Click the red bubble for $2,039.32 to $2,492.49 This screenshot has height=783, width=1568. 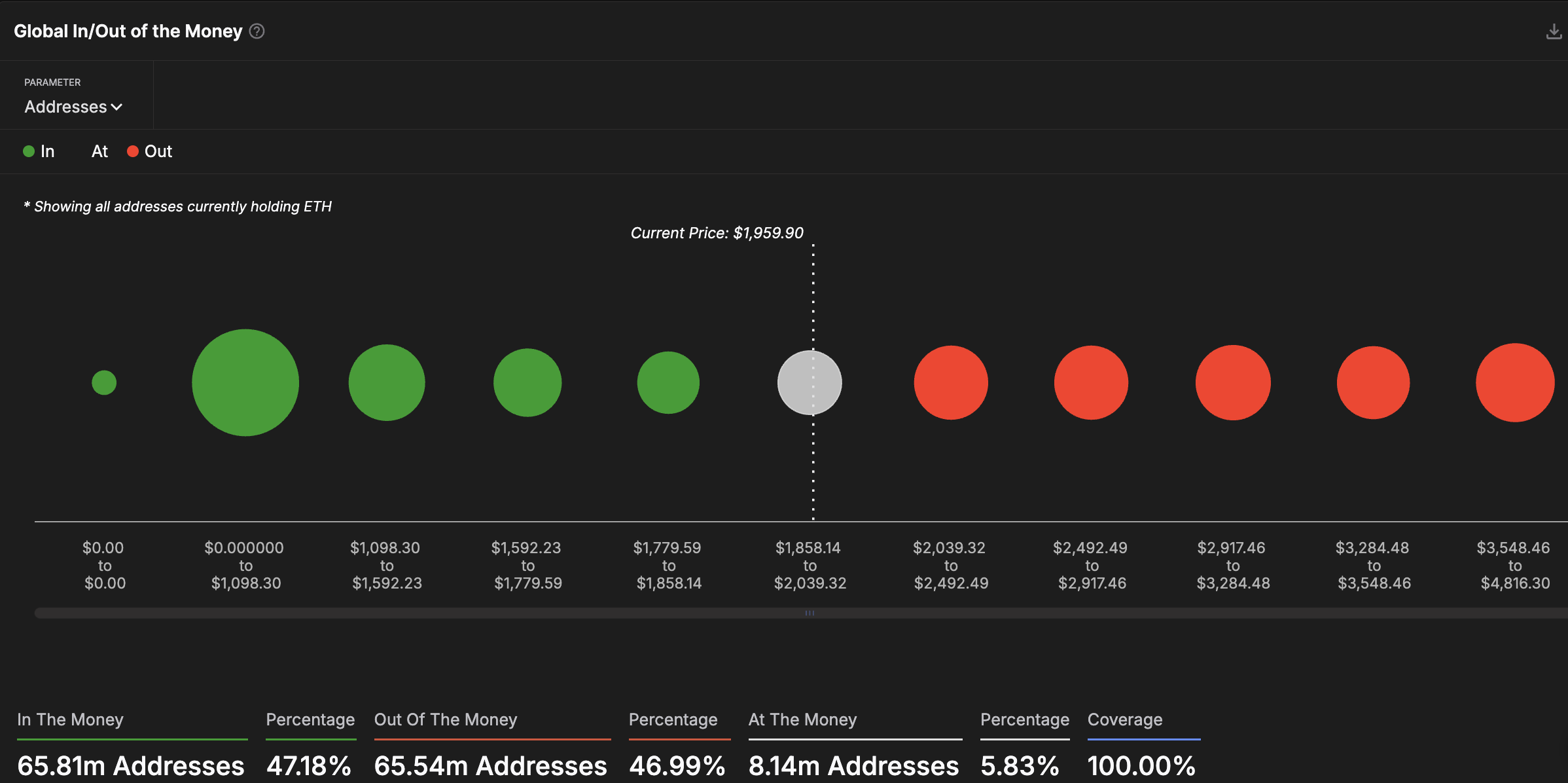tap(951, 382)
